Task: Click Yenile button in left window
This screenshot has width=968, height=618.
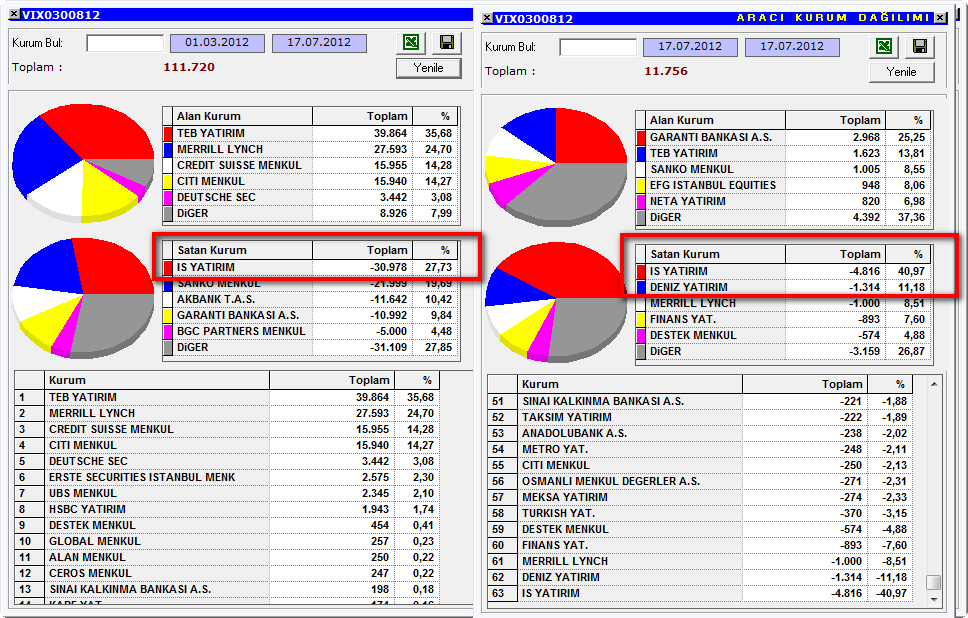Action: (428, 68)
